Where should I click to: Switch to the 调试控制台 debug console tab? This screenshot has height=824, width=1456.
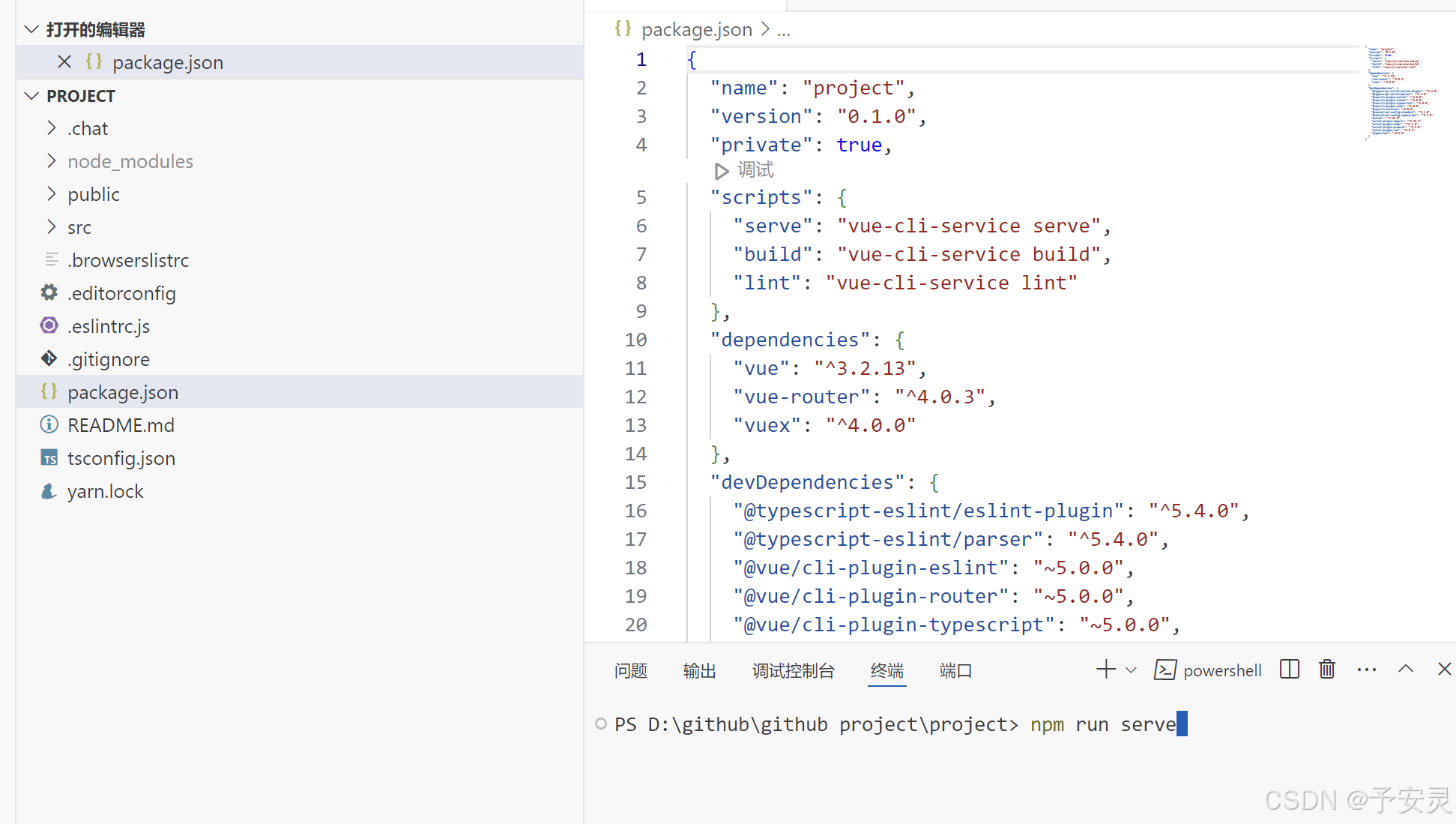(793, 670)
